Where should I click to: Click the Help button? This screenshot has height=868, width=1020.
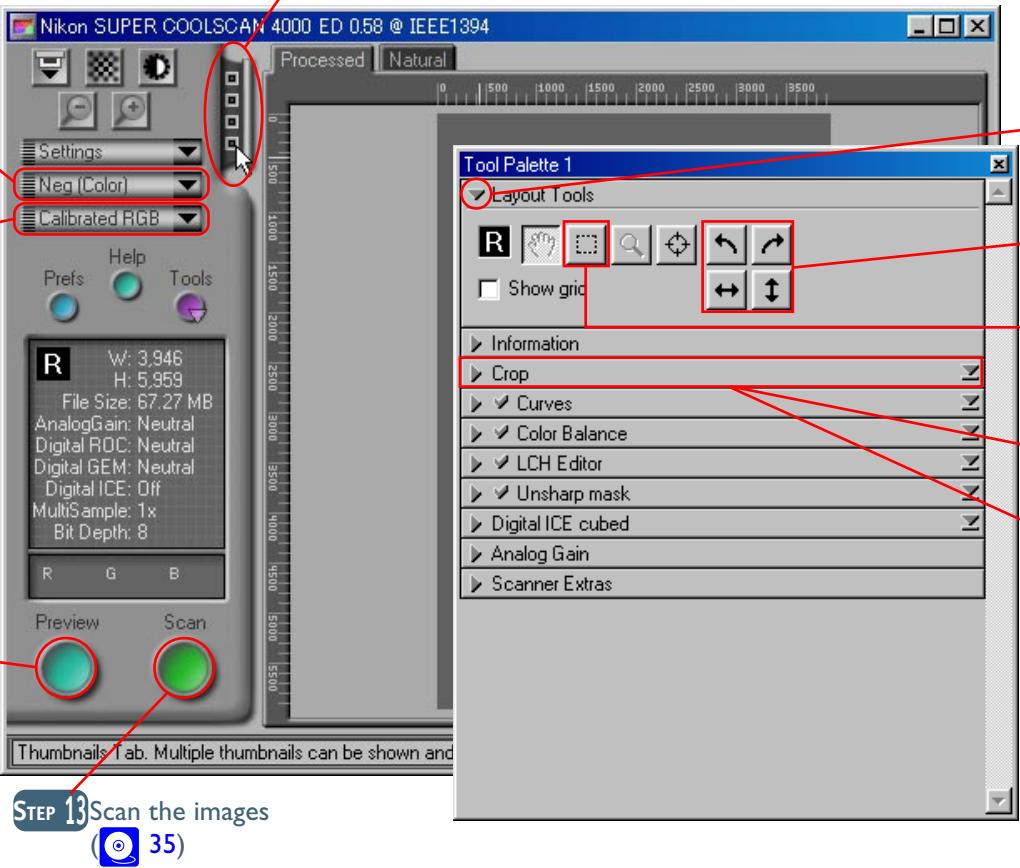(x=127, y=286)
